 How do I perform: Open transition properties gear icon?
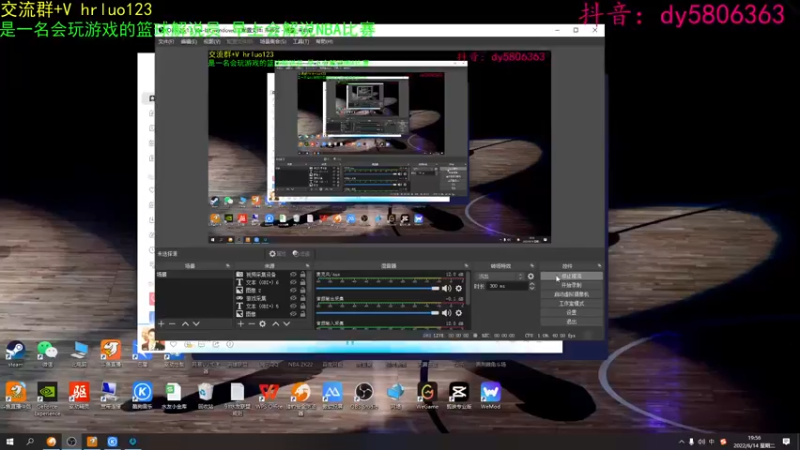pos(531,277)
